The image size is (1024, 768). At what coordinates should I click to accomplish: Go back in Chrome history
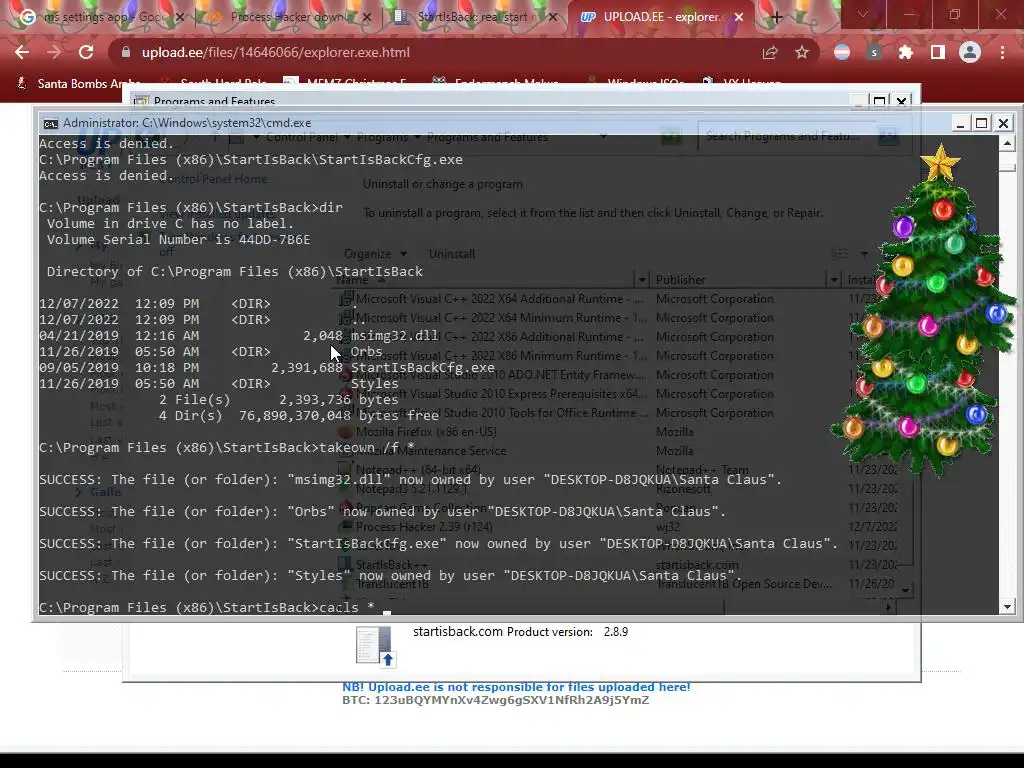coord(22,52)
